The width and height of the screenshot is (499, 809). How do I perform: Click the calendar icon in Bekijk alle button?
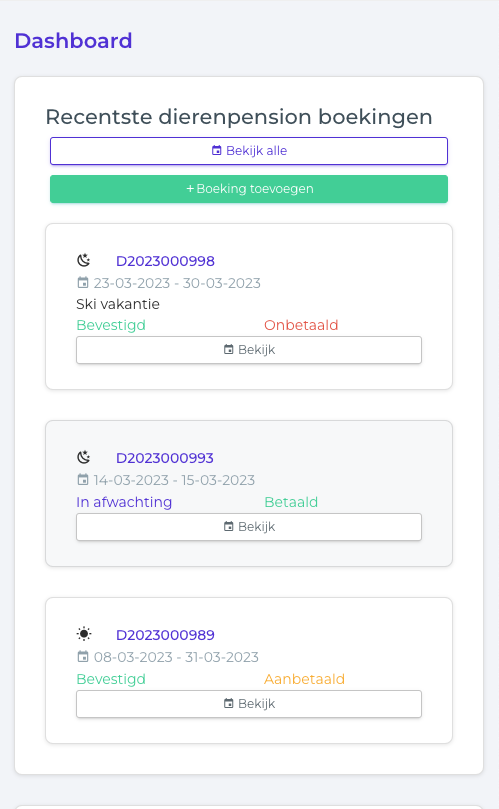(217, 150)
